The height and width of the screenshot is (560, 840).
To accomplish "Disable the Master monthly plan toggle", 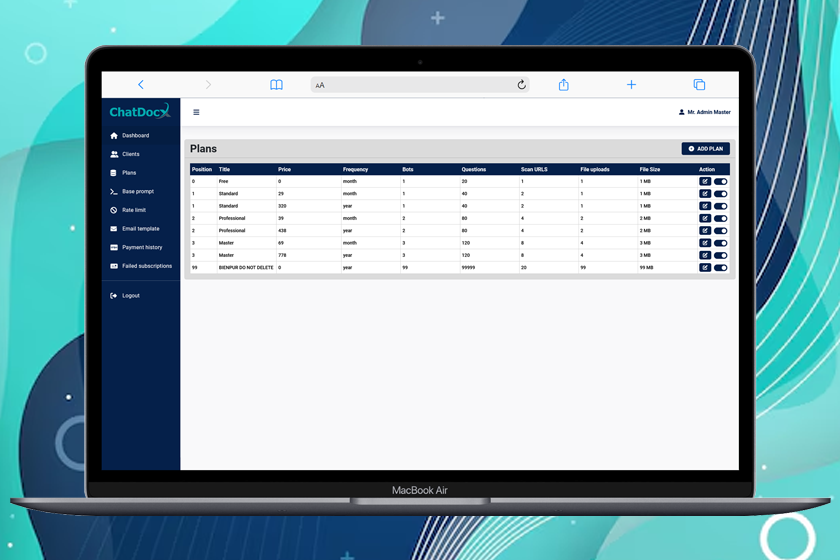I will coord(720,243).
